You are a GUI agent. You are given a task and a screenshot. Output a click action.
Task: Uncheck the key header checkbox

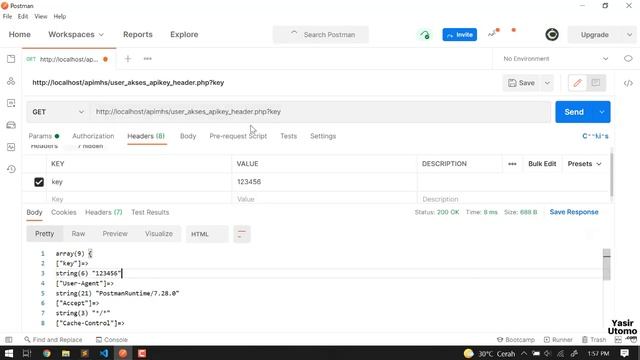39,182
